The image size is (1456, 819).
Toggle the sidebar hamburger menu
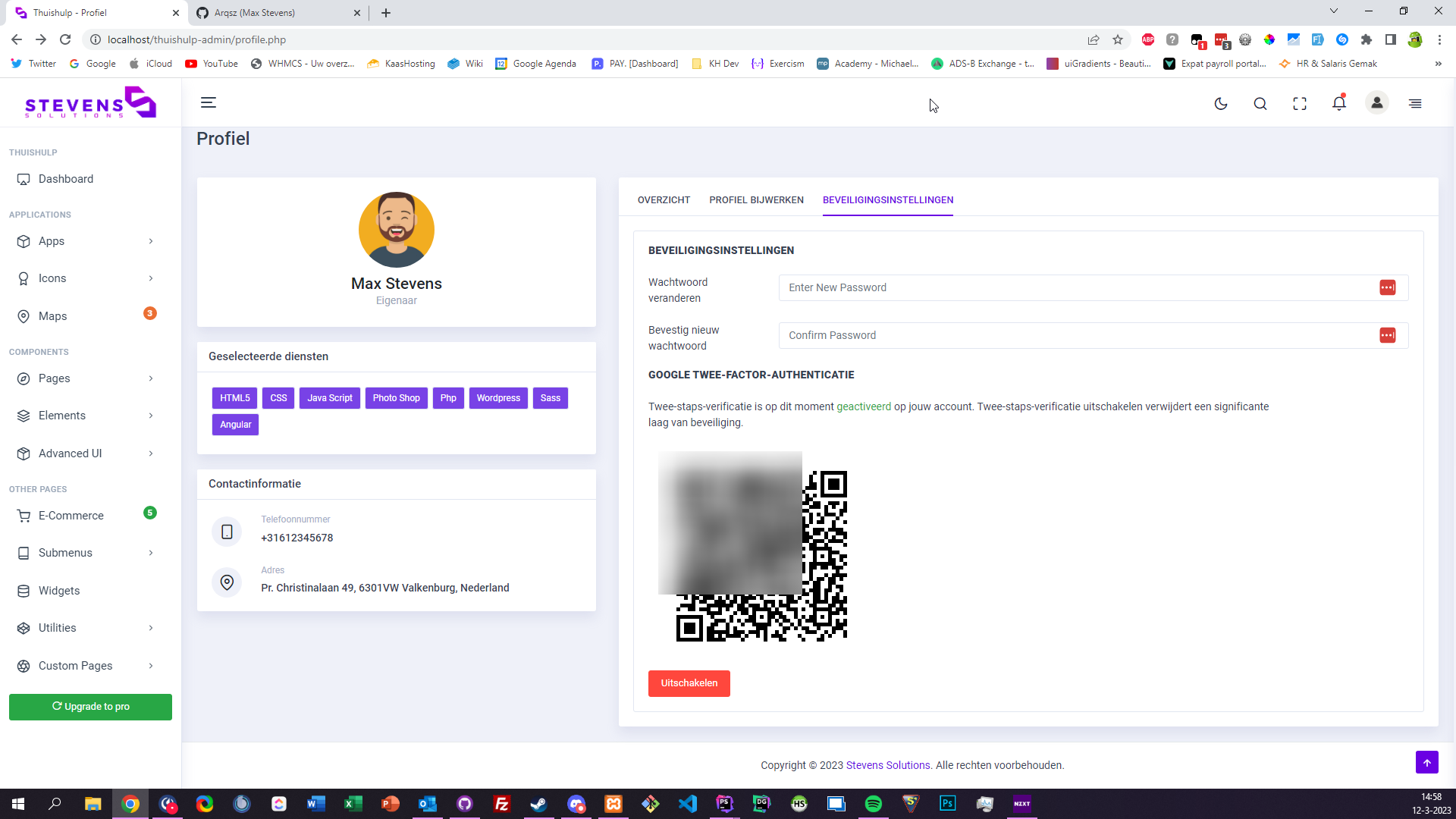(x=209, y=103)
